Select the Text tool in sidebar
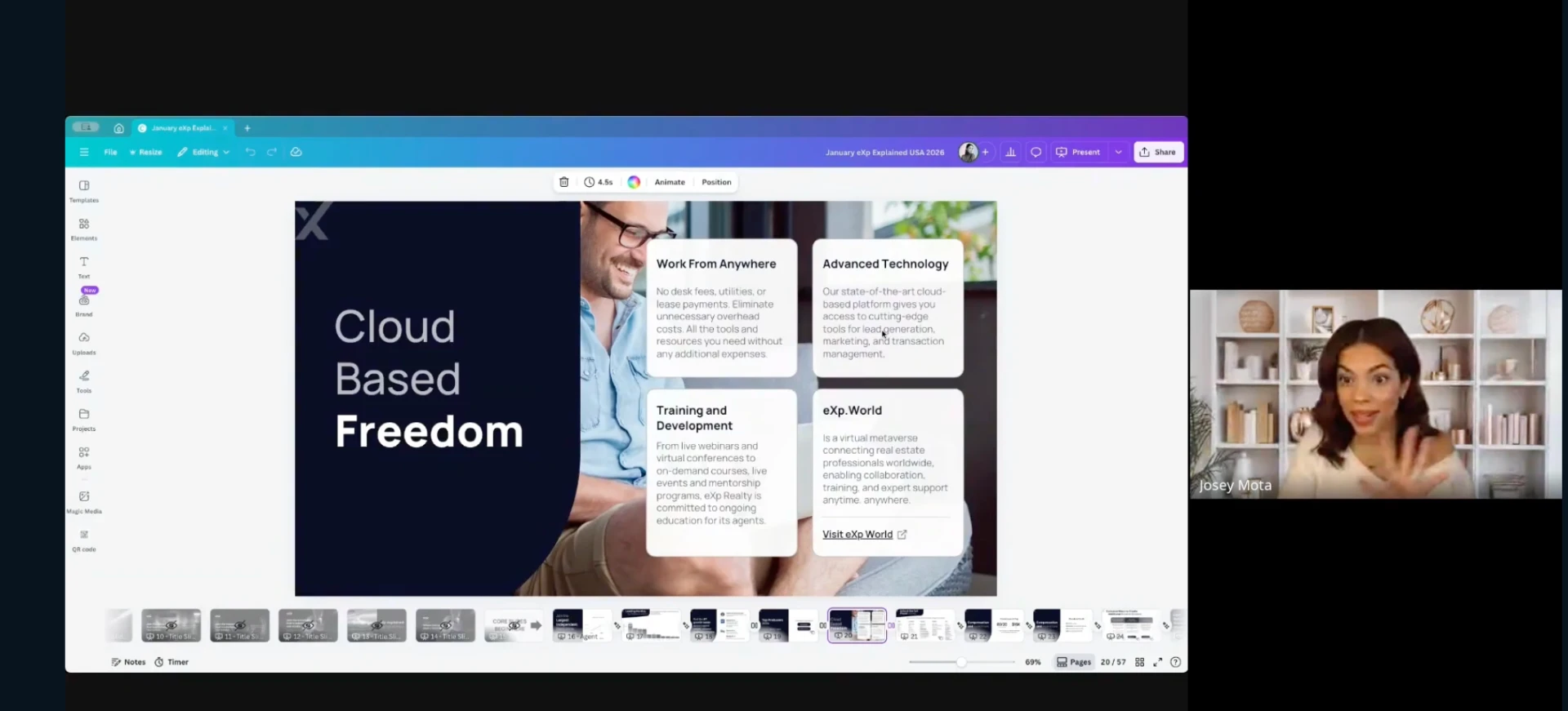This screenshot has height=711, width=1568. coord(84,267)
